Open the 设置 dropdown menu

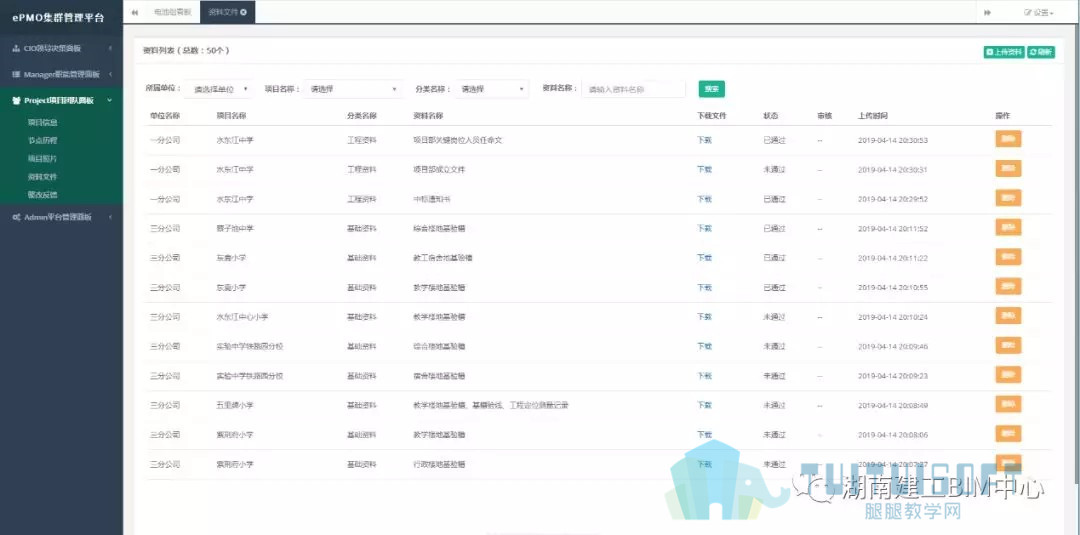pos(1039,12)
